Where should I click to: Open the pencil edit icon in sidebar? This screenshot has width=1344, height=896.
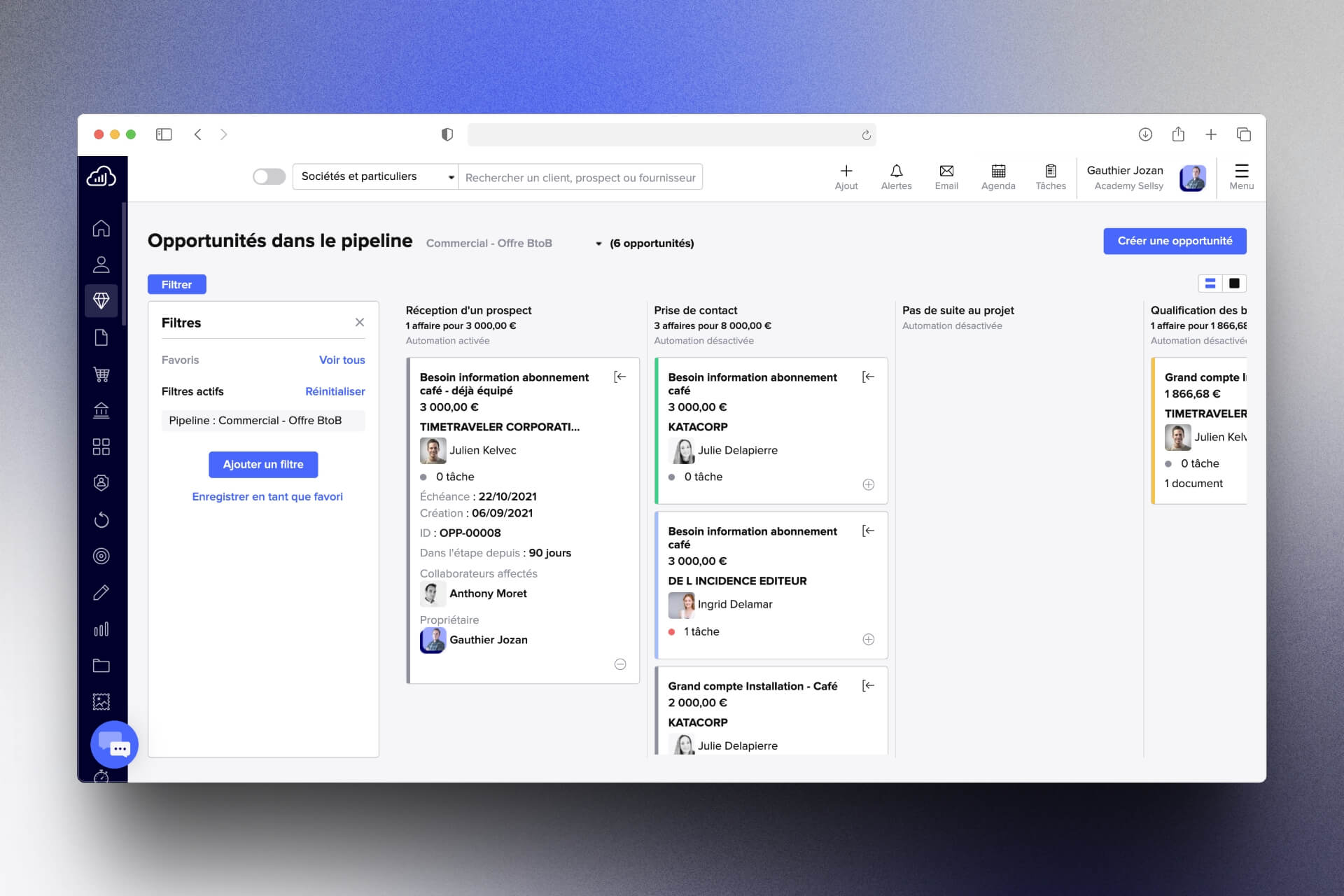101,592
